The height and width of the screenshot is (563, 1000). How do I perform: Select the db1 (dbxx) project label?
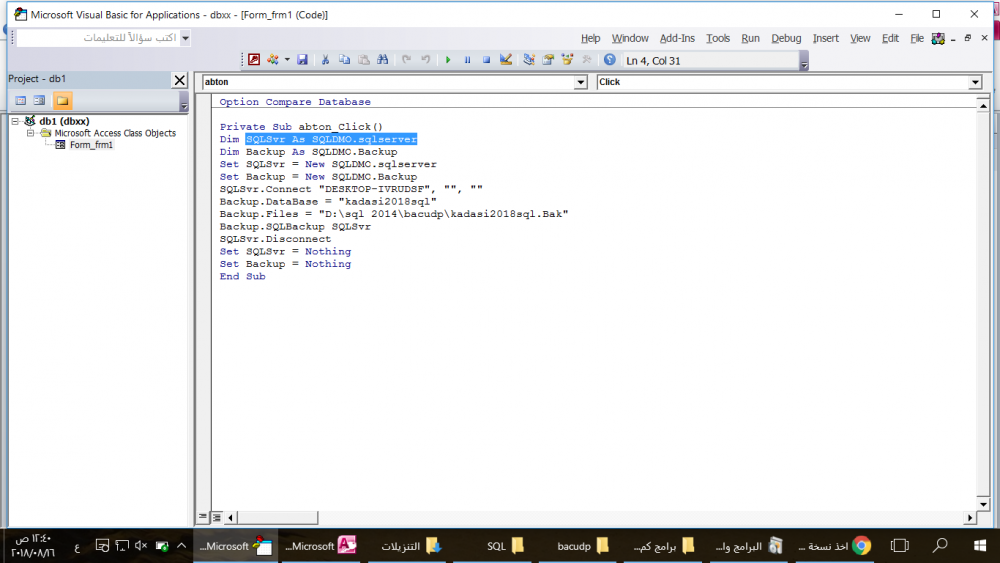64,121
